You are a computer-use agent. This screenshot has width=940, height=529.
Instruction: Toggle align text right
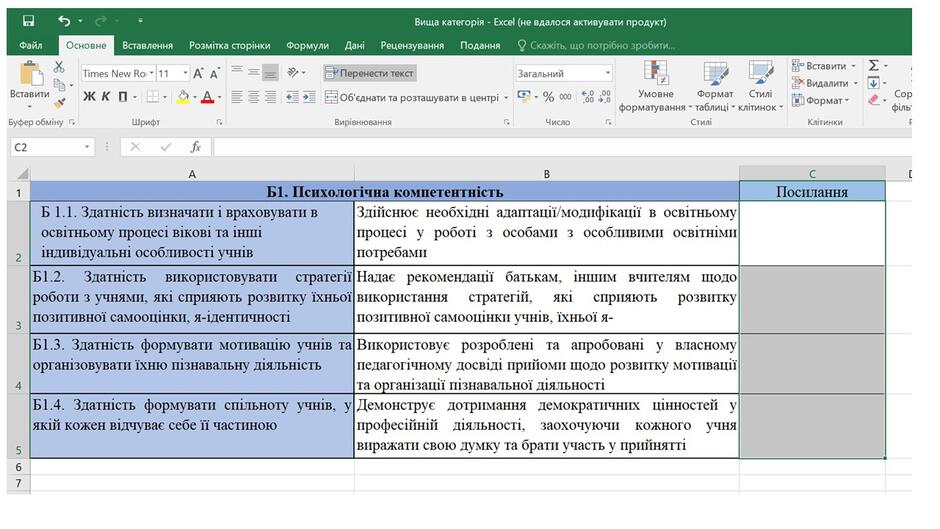point(270,97)
